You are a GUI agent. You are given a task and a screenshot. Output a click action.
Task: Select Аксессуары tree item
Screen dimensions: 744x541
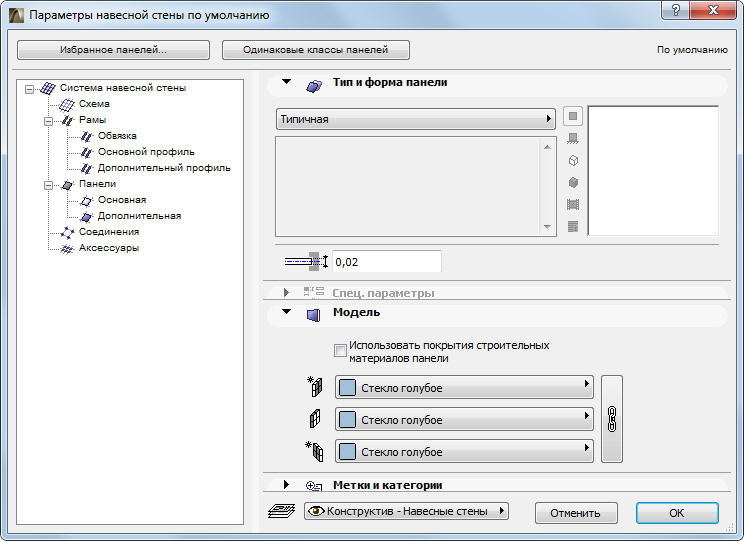click(x=109, y=248)
